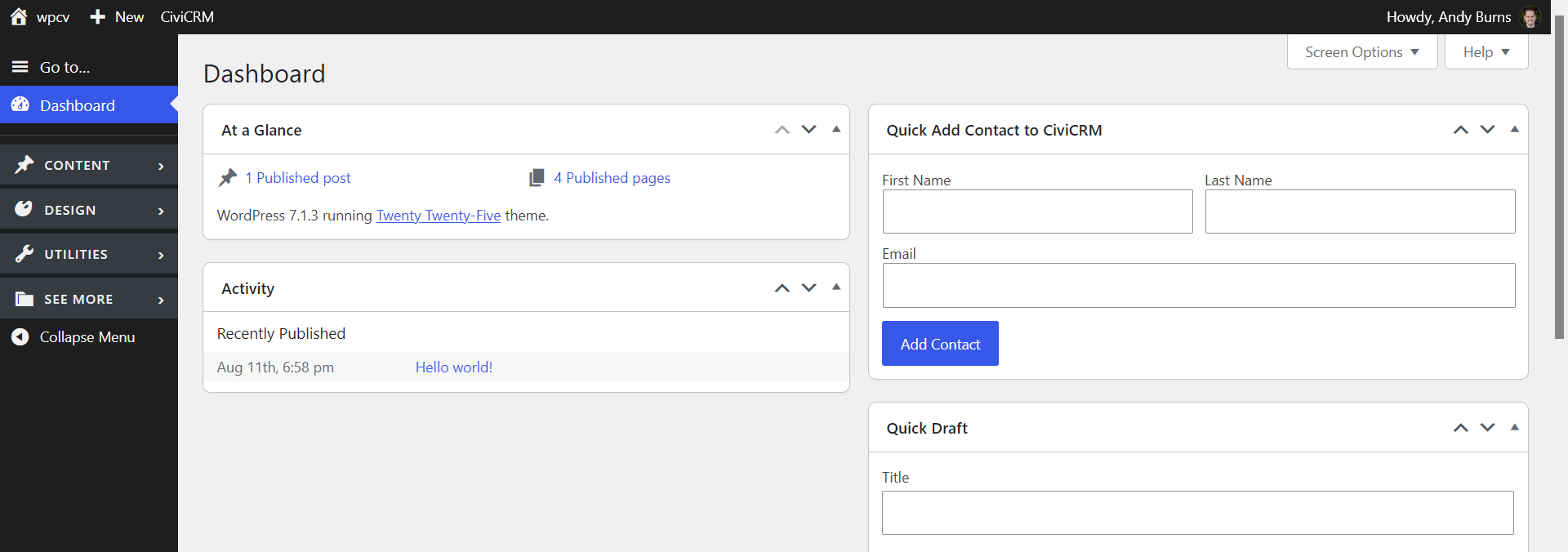The width and height of the screenshot is (1568, 552).
Task: Move Quick Add Contact widget down
Action: [1488, 129]
